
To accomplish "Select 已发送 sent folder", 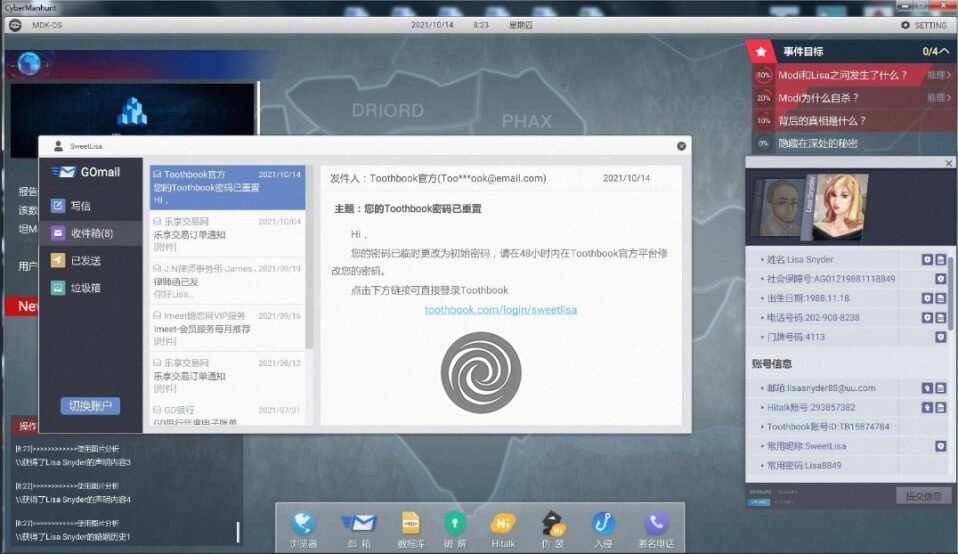I will [91, 261].
